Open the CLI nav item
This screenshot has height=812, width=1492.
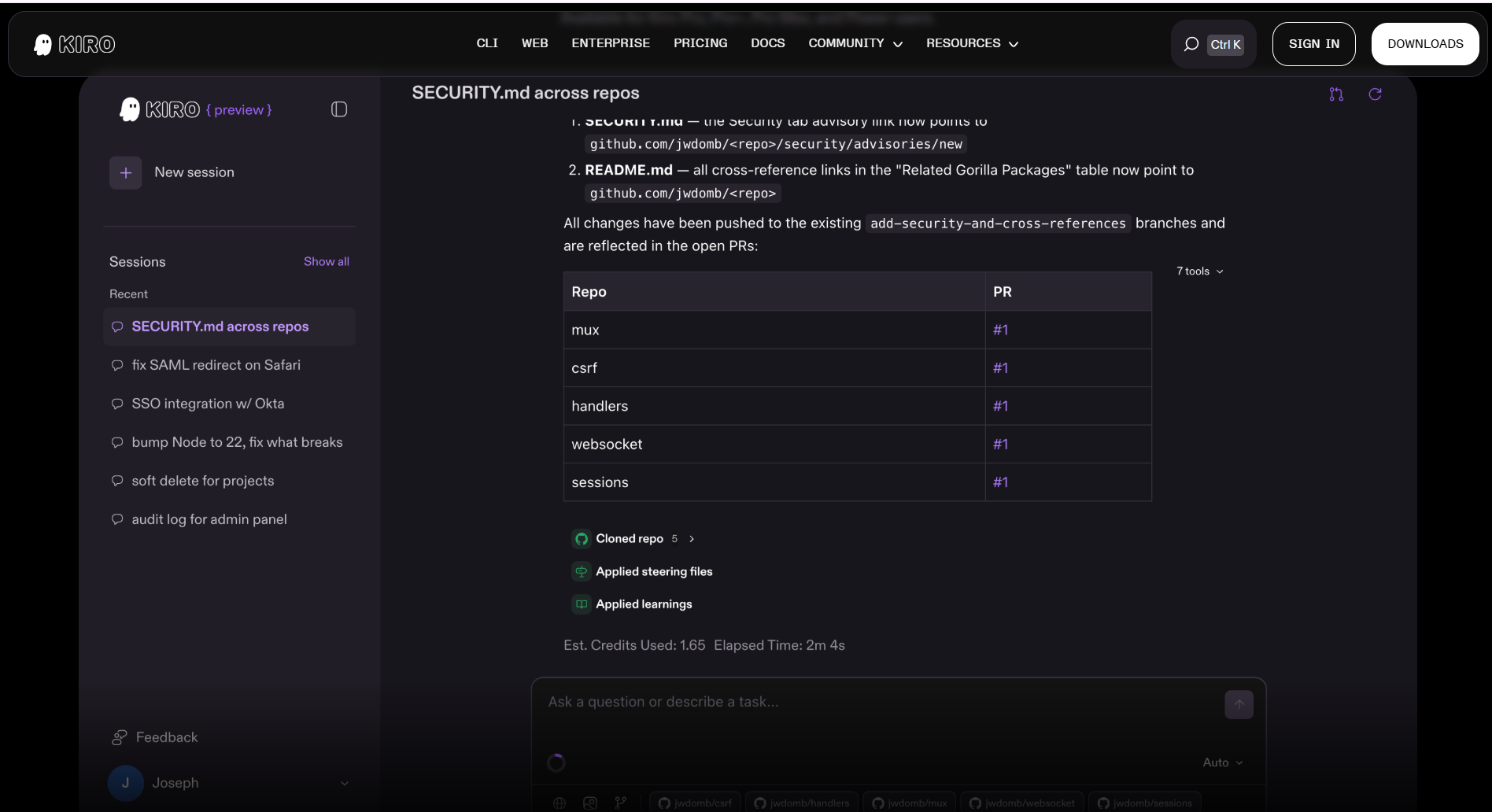coord(487,43)
